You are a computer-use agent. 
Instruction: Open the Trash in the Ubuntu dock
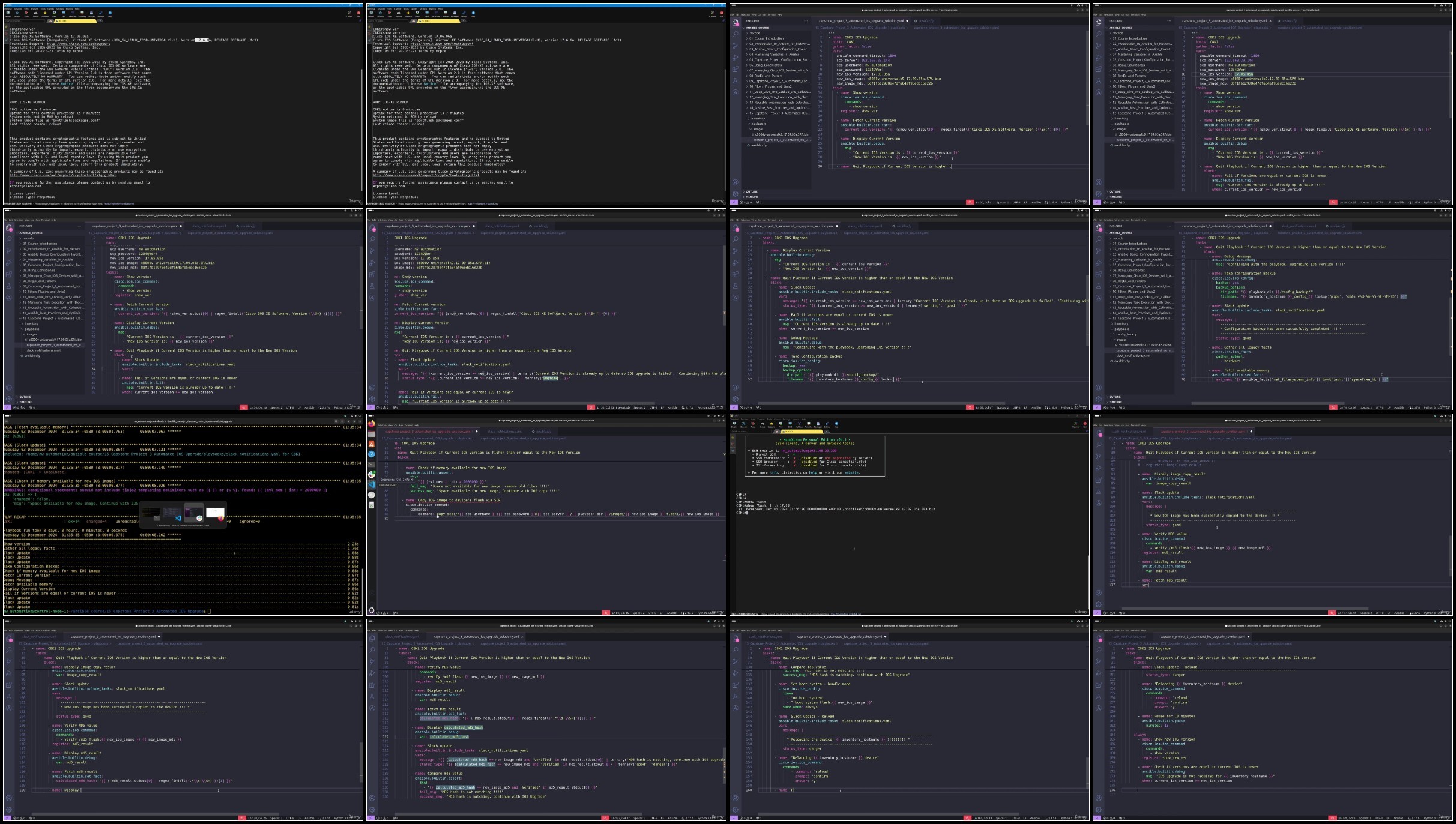tap(372, 505)
